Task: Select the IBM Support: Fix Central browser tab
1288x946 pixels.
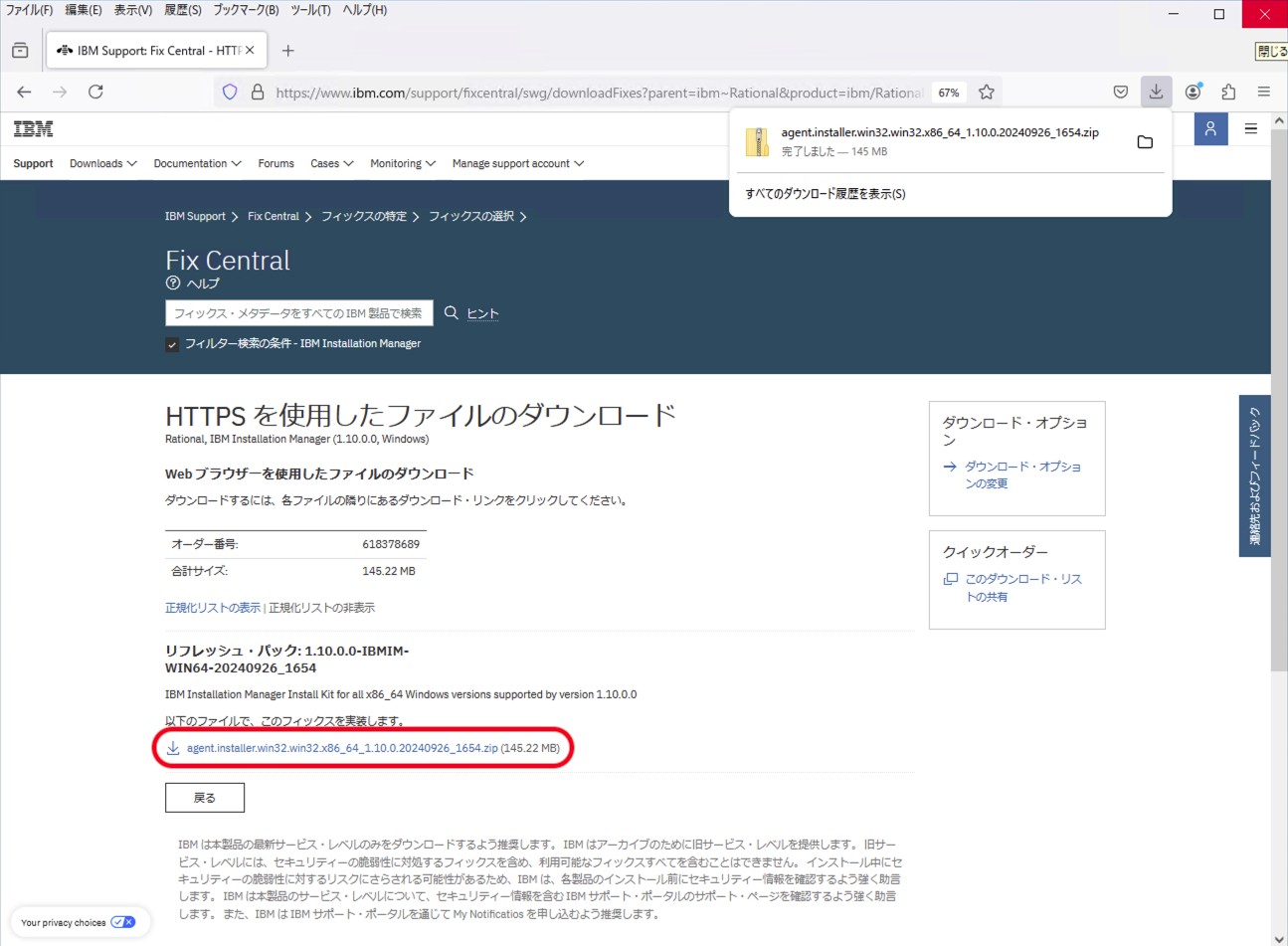Action: tap(149, 48)
